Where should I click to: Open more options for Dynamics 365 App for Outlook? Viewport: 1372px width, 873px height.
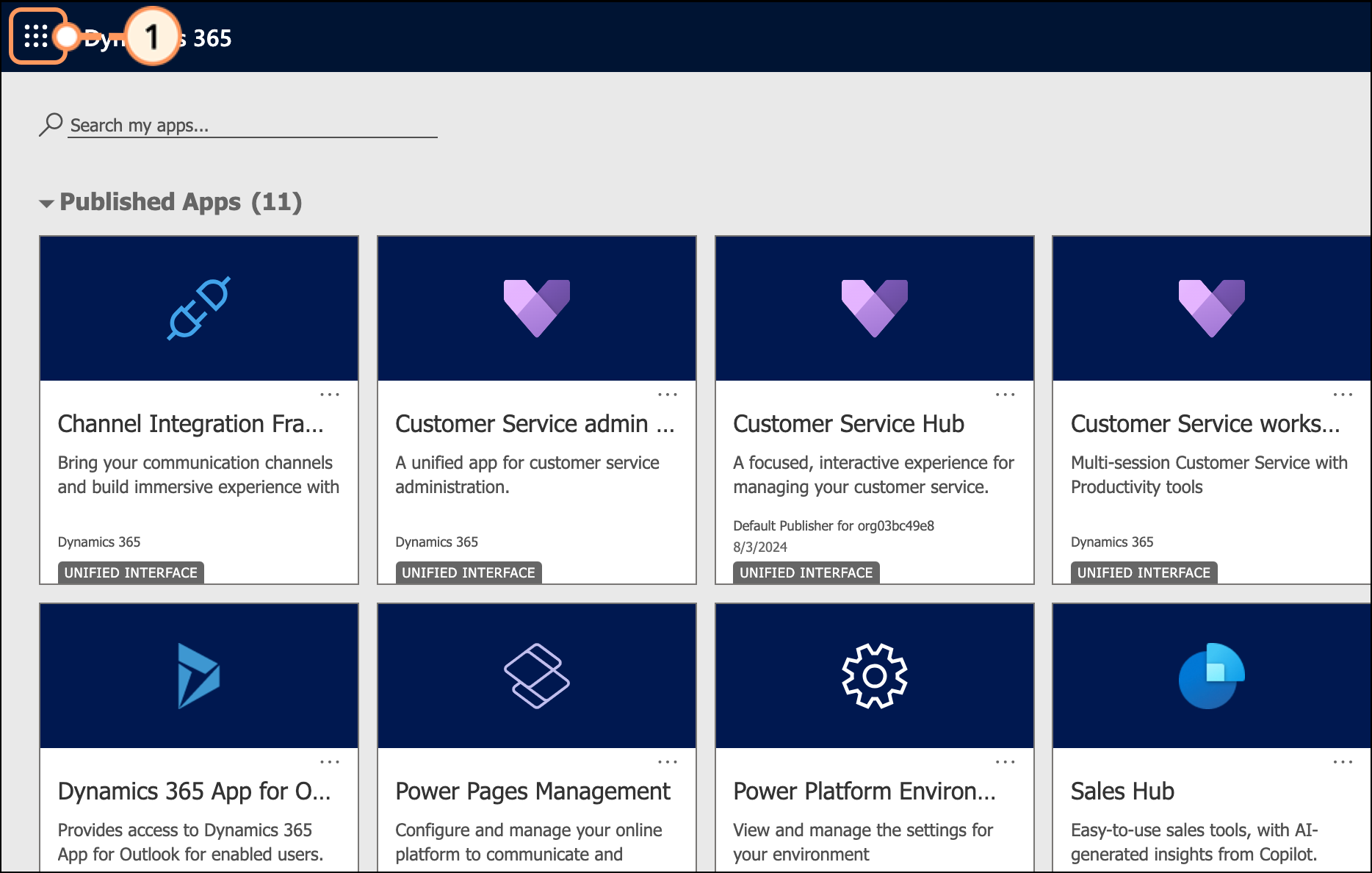pyautogui.click(x=330, y=762)
